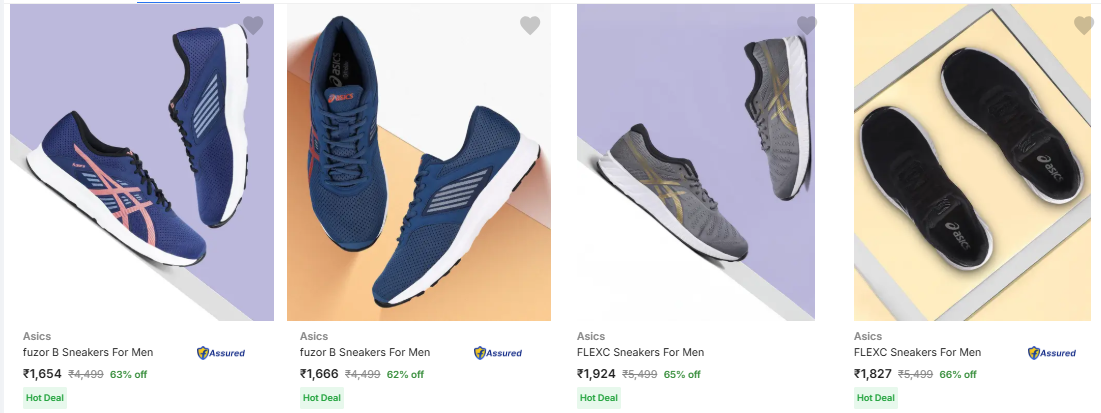1101x413 pixels.
Task: Add grey FLEXC sneakers to wishlist
Action: pos(806,25)
